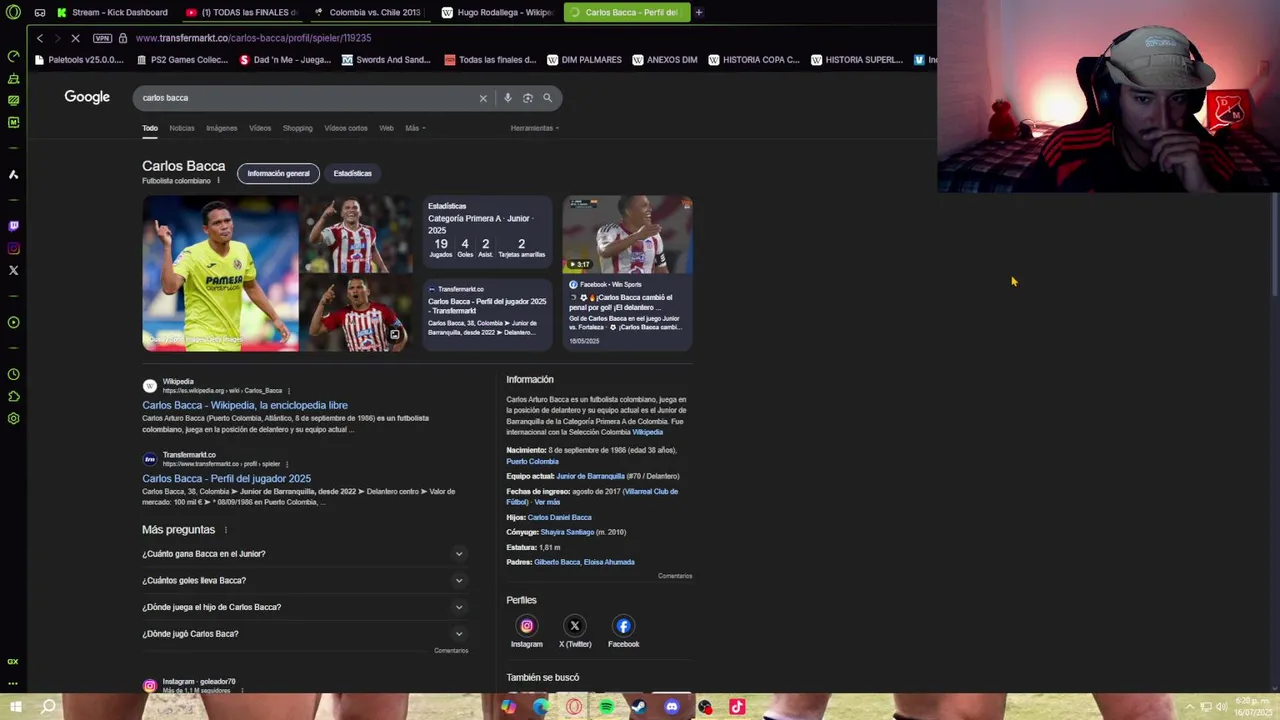Search by image with the lens icon

[x=528, y=98]
